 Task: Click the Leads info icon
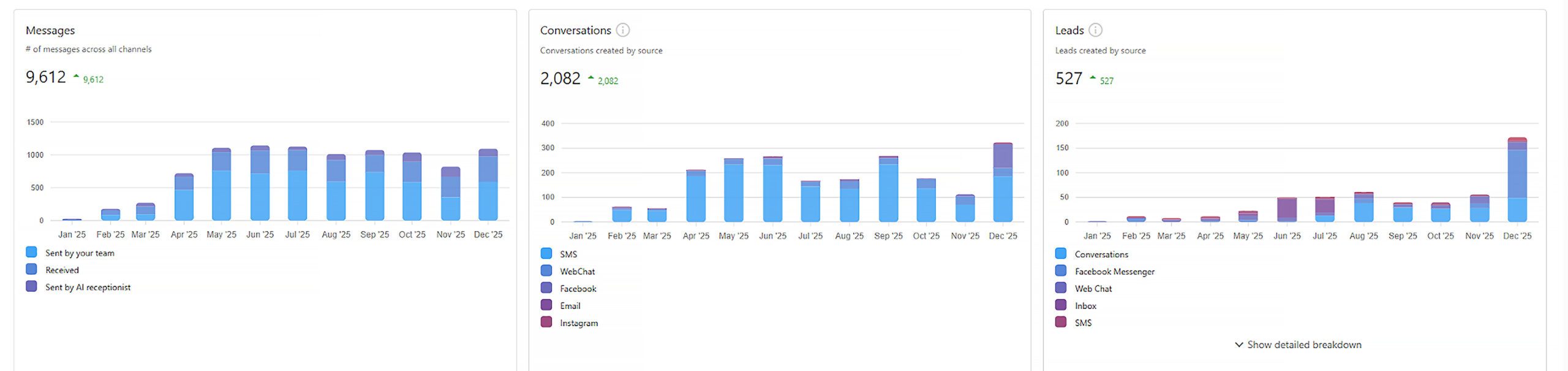coord(1095,30)
